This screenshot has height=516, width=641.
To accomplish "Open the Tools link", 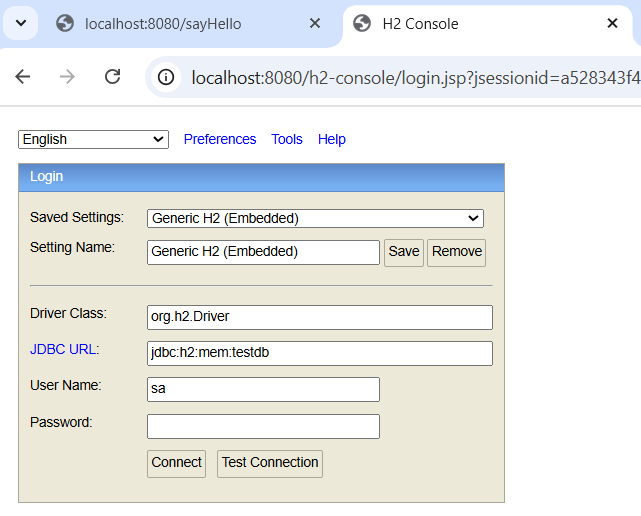I will pos(287,139).
